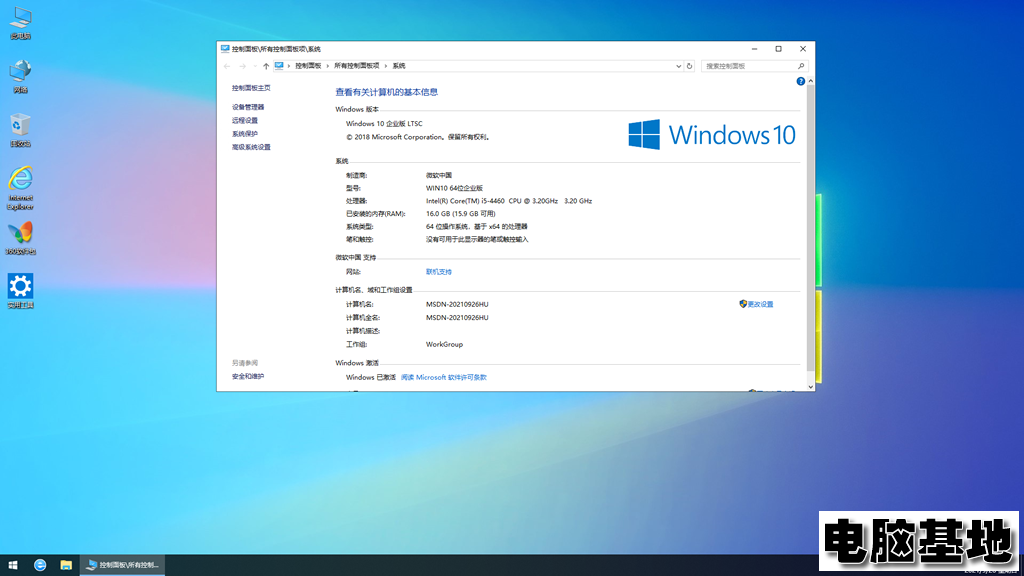Click the 16.0 GB RAM value

[460, 214]
